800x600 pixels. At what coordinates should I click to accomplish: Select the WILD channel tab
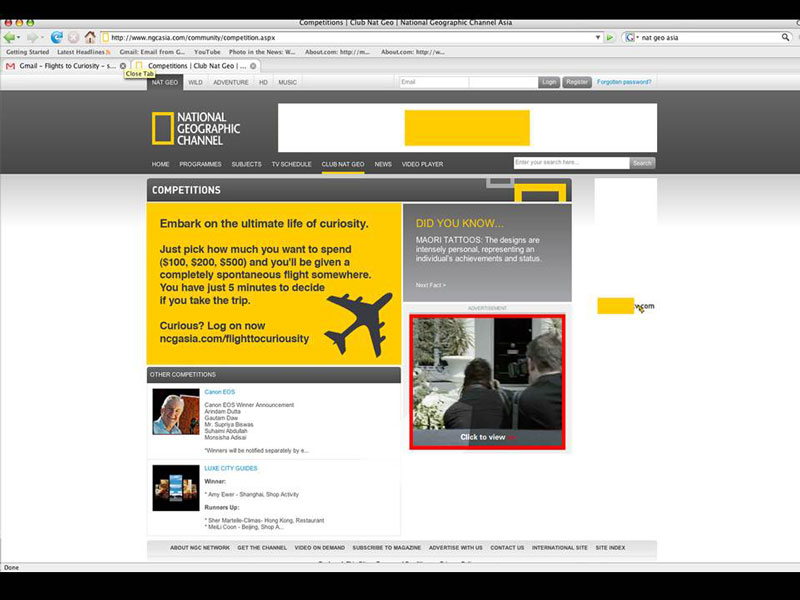tap(195, 82)
